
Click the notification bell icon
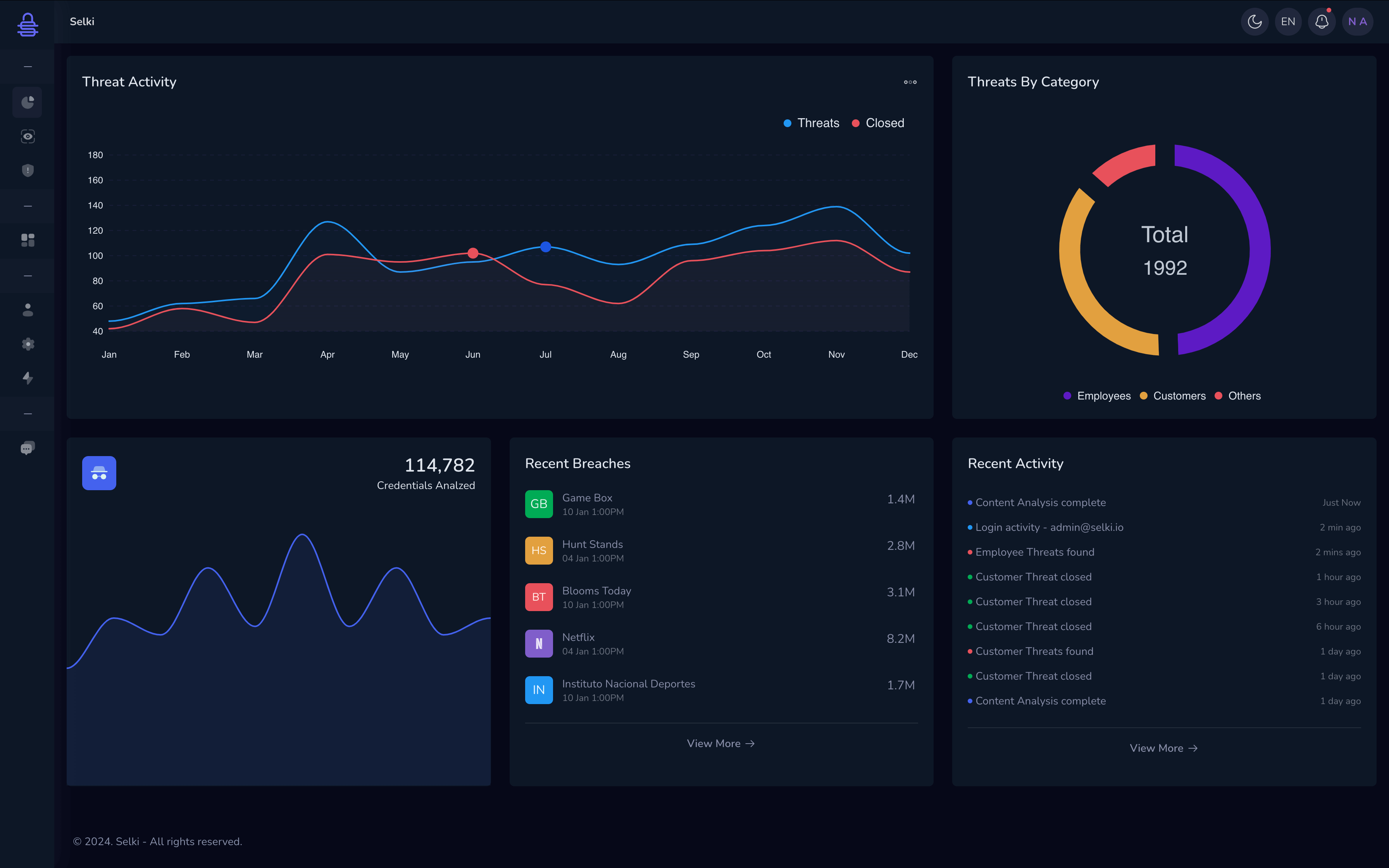click(1322, 20)
